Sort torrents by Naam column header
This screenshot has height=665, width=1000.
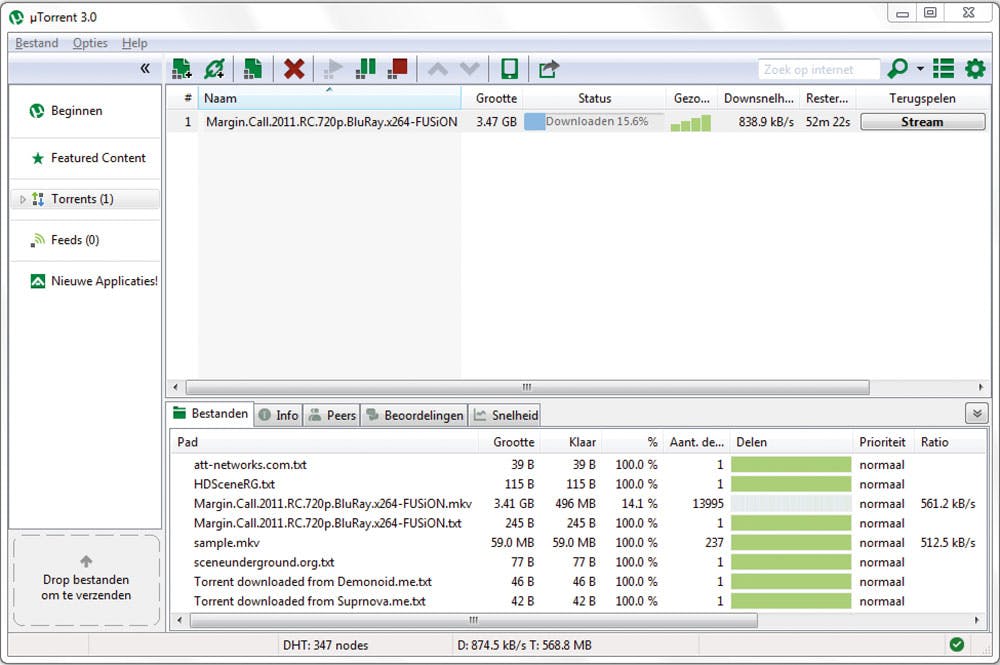pos(329,98)
